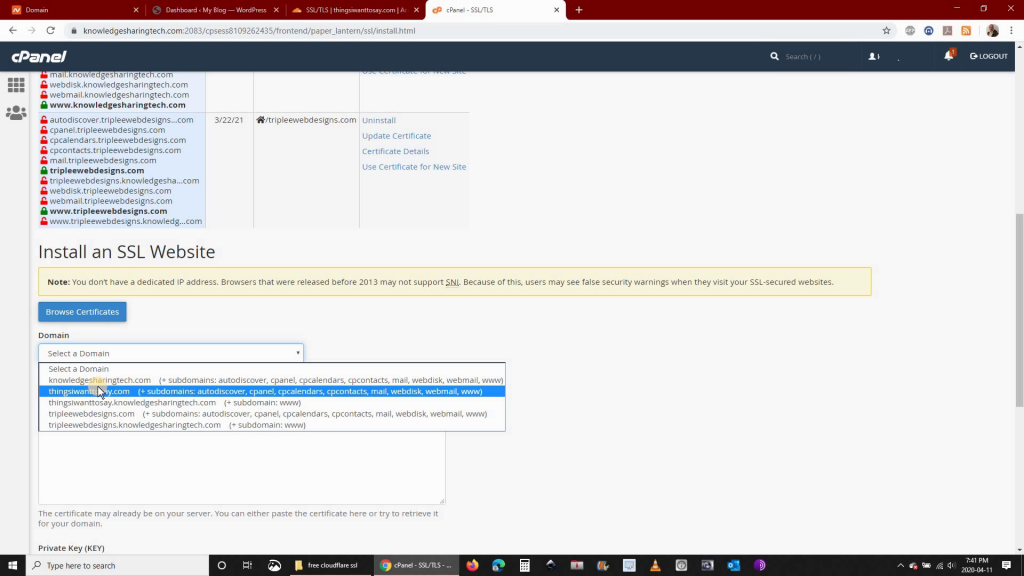Open Outlook from the taskbar
The height and width of the screenshot is (576, 1024).
[733, 566]
